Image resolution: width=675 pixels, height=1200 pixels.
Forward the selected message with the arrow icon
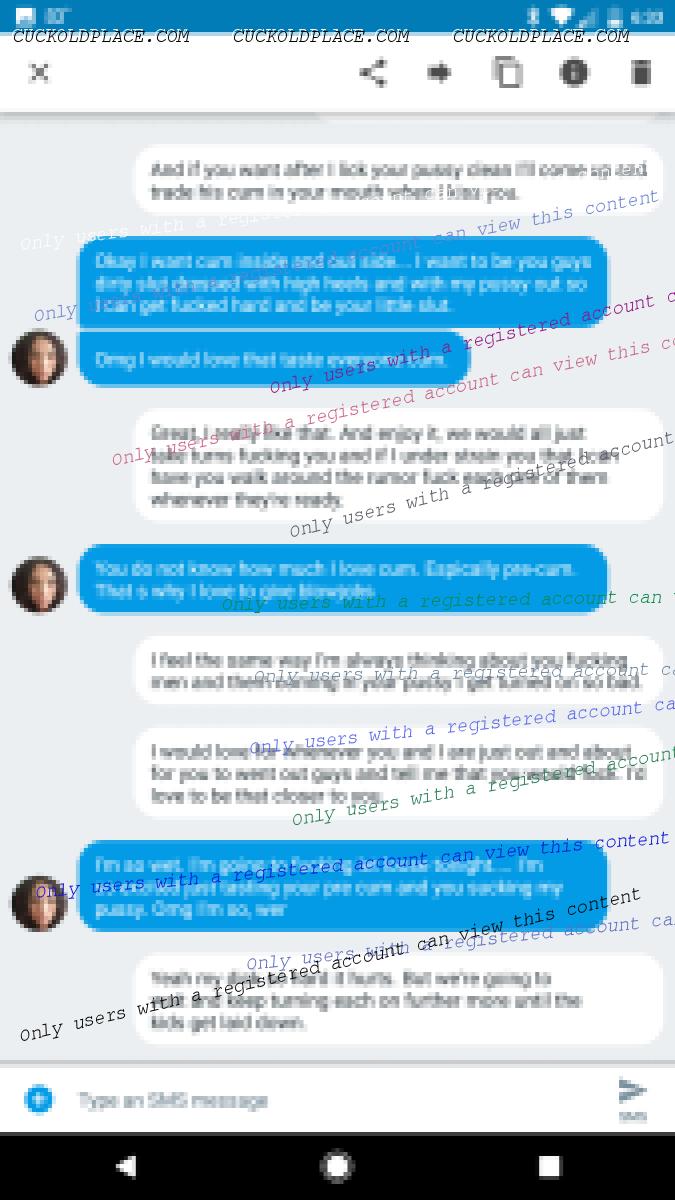pos(439,73)
